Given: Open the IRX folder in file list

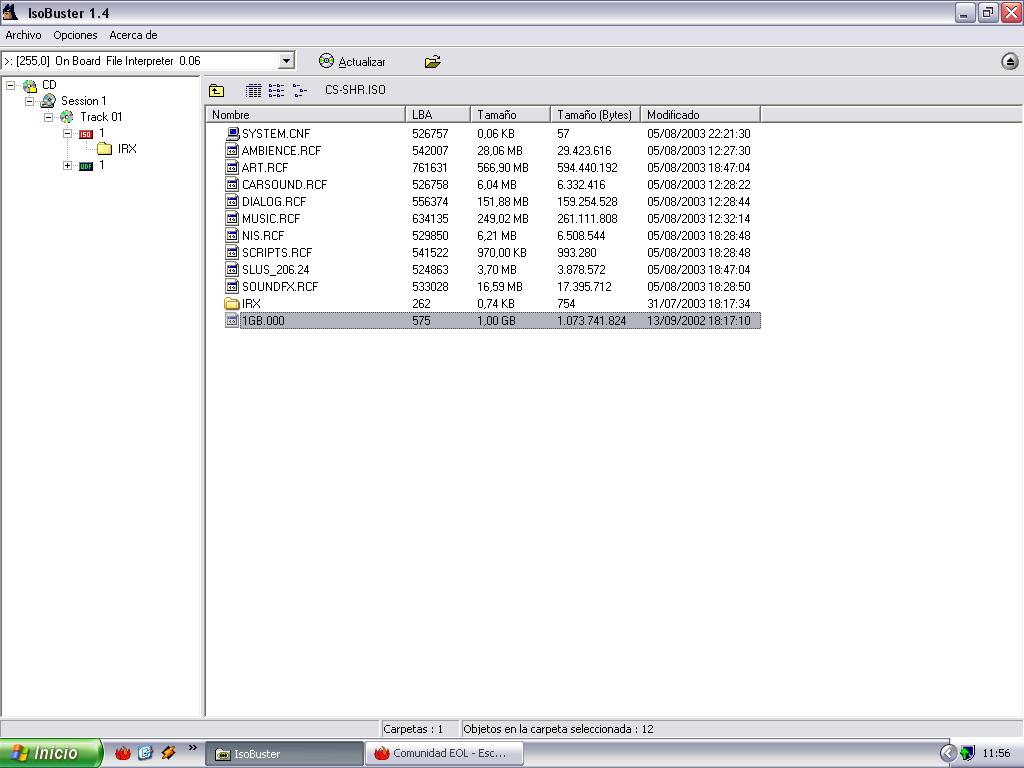Looking at the screenshot, I should coord(250,304).
